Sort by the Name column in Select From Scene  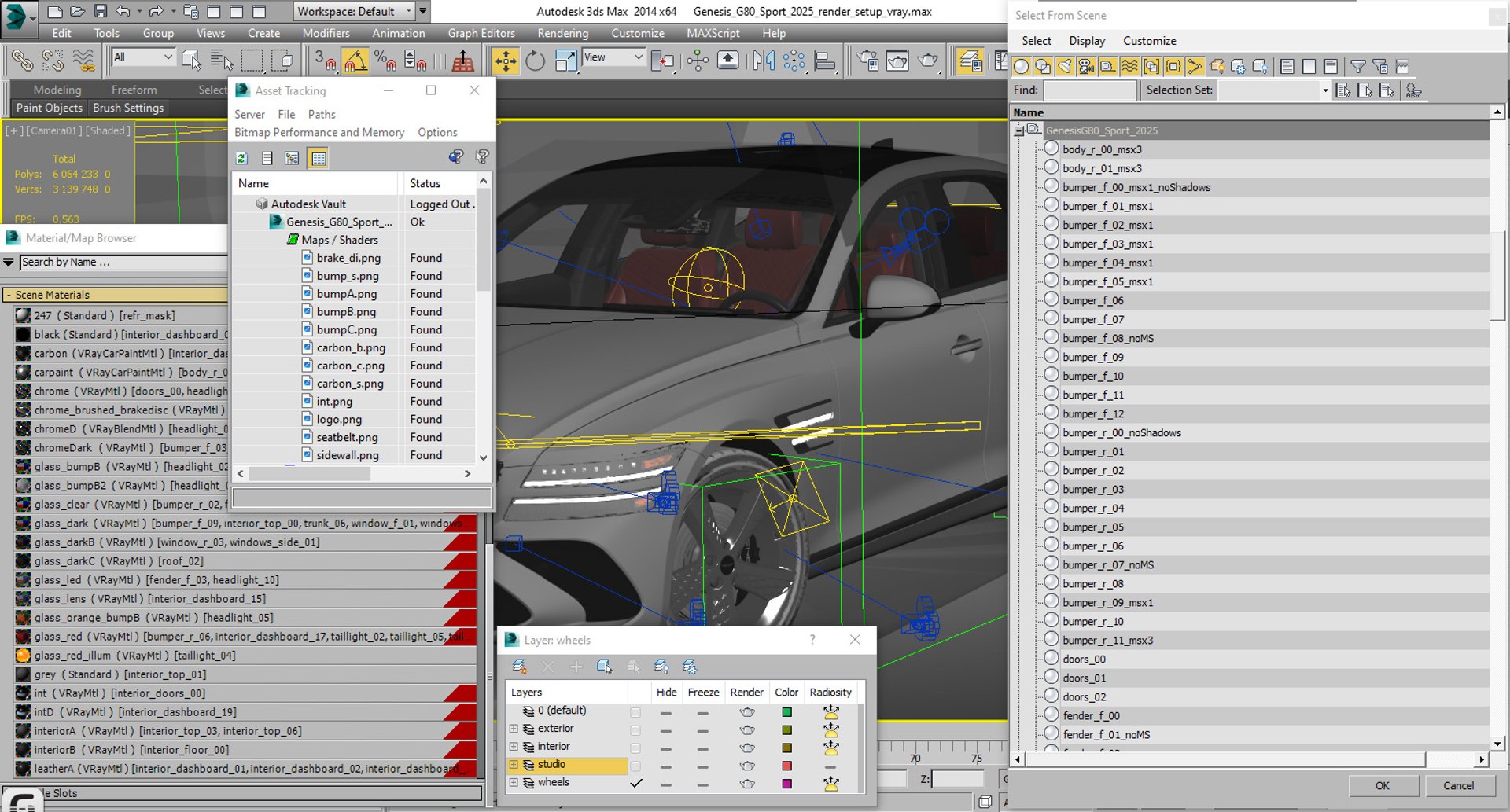pyautogui.click(x=1250, y=112)
